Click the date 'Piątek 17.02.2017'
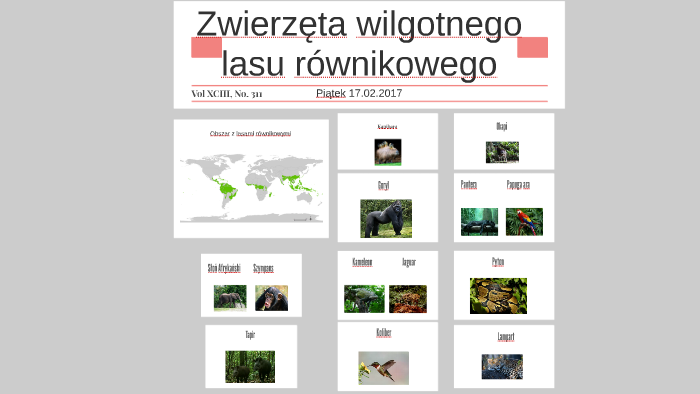 click(x=359, y=93)
